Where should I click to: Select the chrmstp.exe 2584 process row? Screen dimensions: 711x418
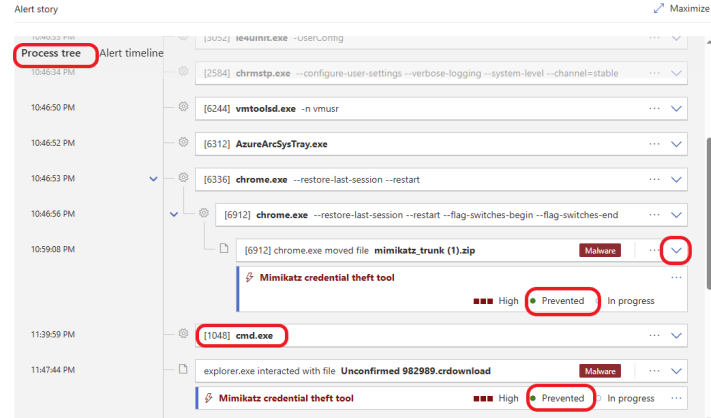[441, 73]
